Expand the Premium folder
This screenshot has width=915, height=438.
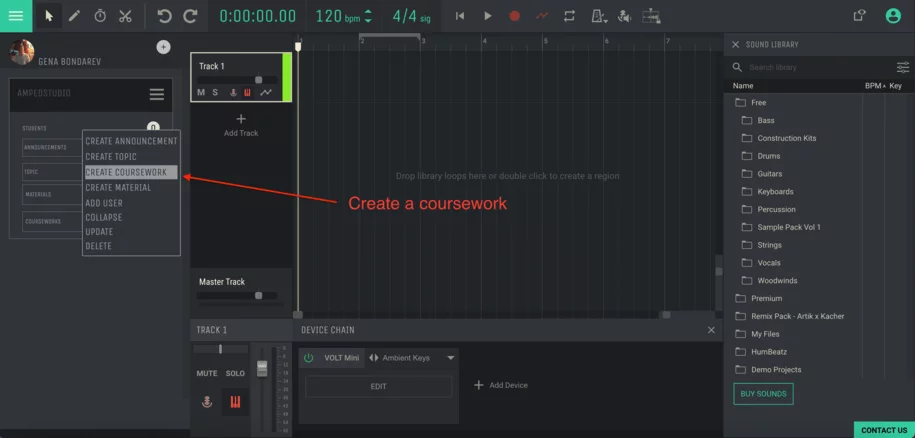pos(766,298)
